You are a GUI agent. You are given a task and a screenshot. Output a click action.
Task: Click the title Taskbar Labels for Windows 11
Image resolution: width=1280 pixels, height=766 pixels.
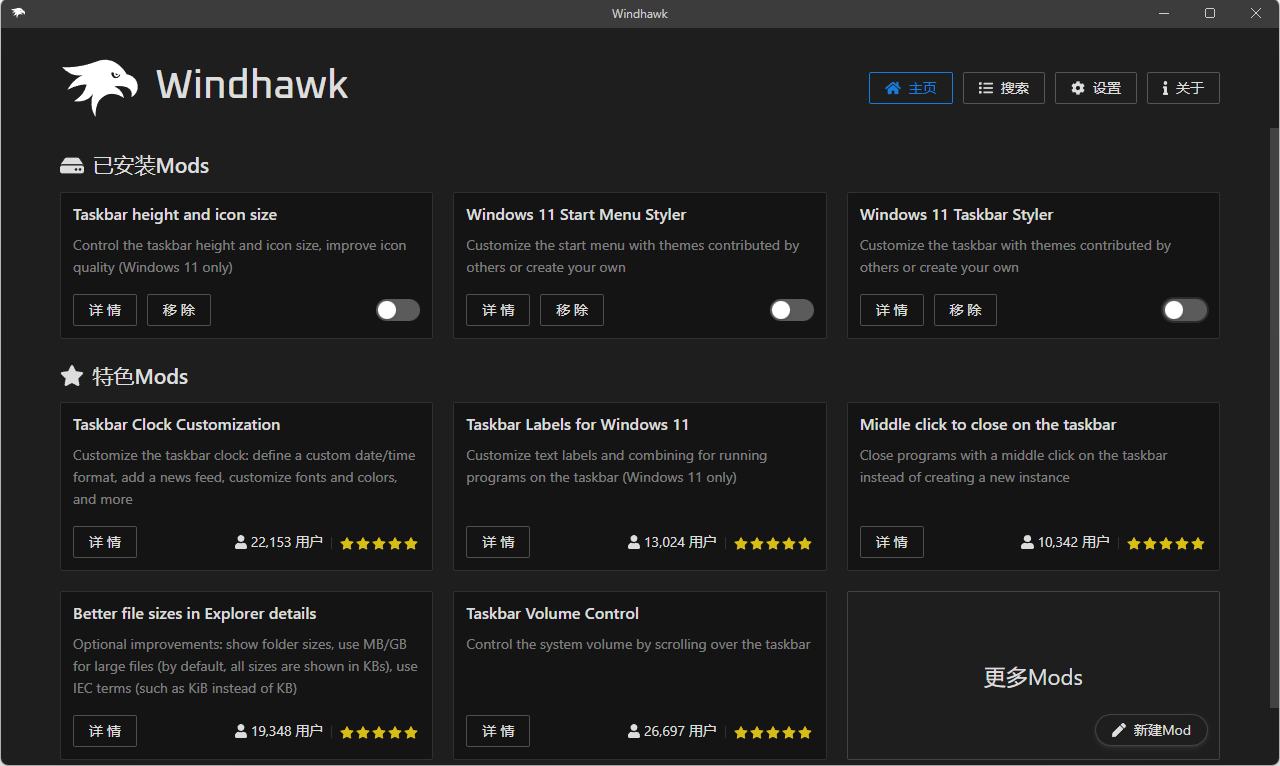coord(578,425)
